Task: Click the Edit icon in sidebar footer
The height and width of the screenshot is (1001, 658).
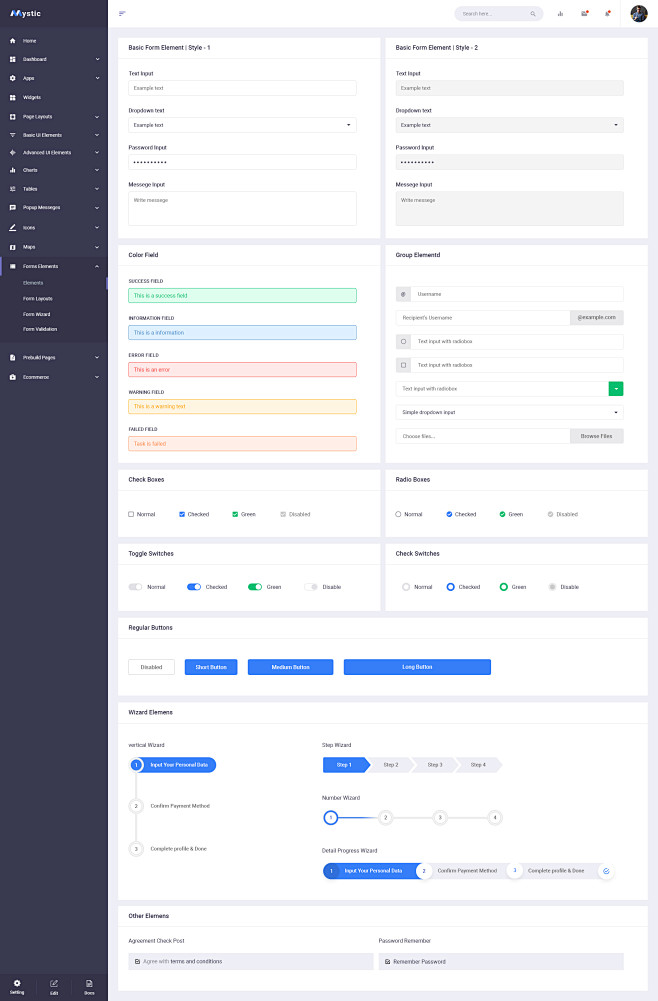Action: 54,984
